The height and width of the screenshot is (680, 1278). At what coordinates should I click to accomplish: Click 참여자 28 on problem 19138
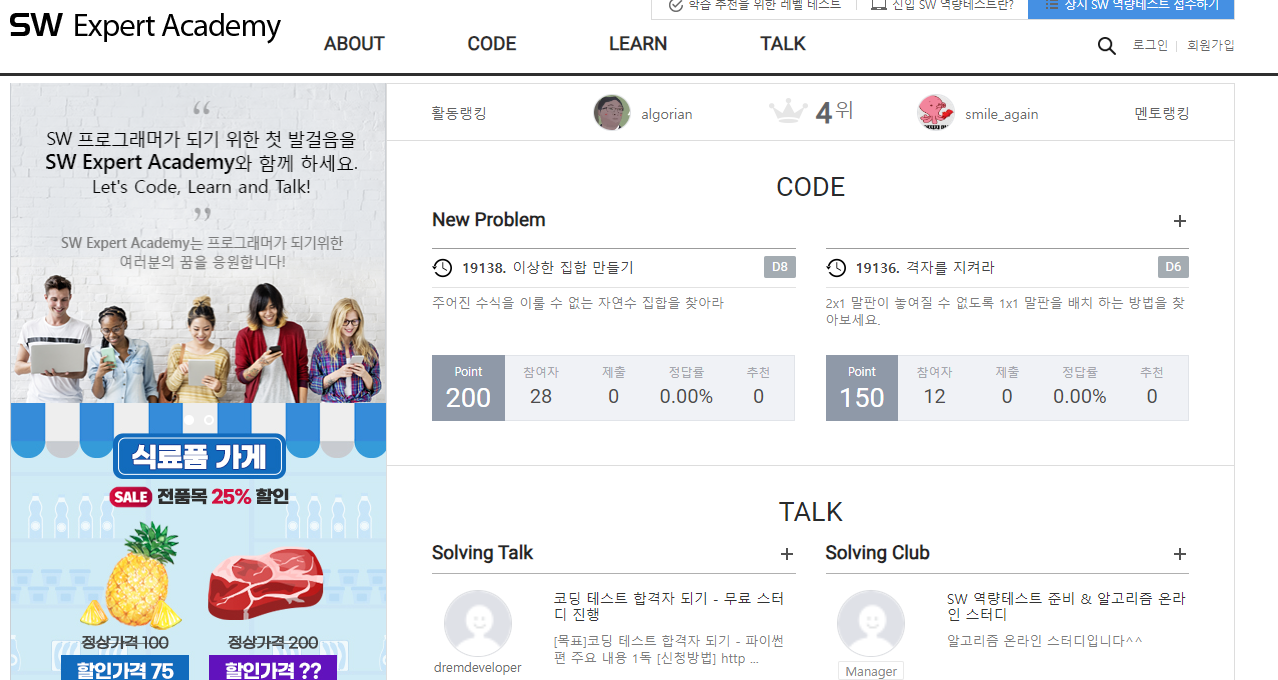coord(541,386)
